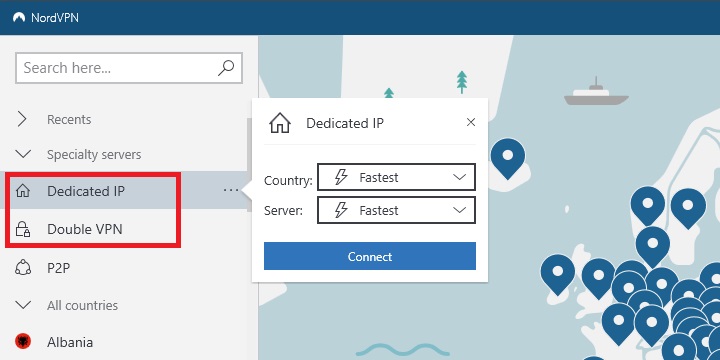Viewport: 720px width, 360px height.
Task: Open the Server dropdown set to Fastest
Action: (396, 210)
